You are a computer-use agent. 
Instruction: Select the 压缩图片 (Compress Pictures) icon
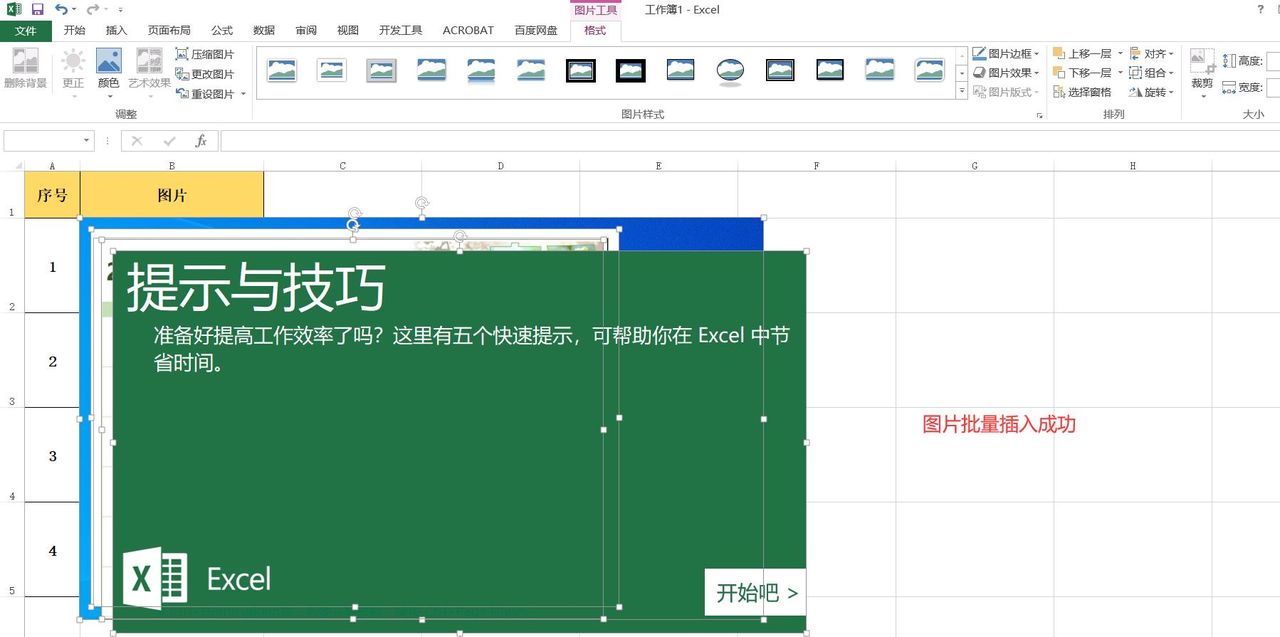click(207, 54)
